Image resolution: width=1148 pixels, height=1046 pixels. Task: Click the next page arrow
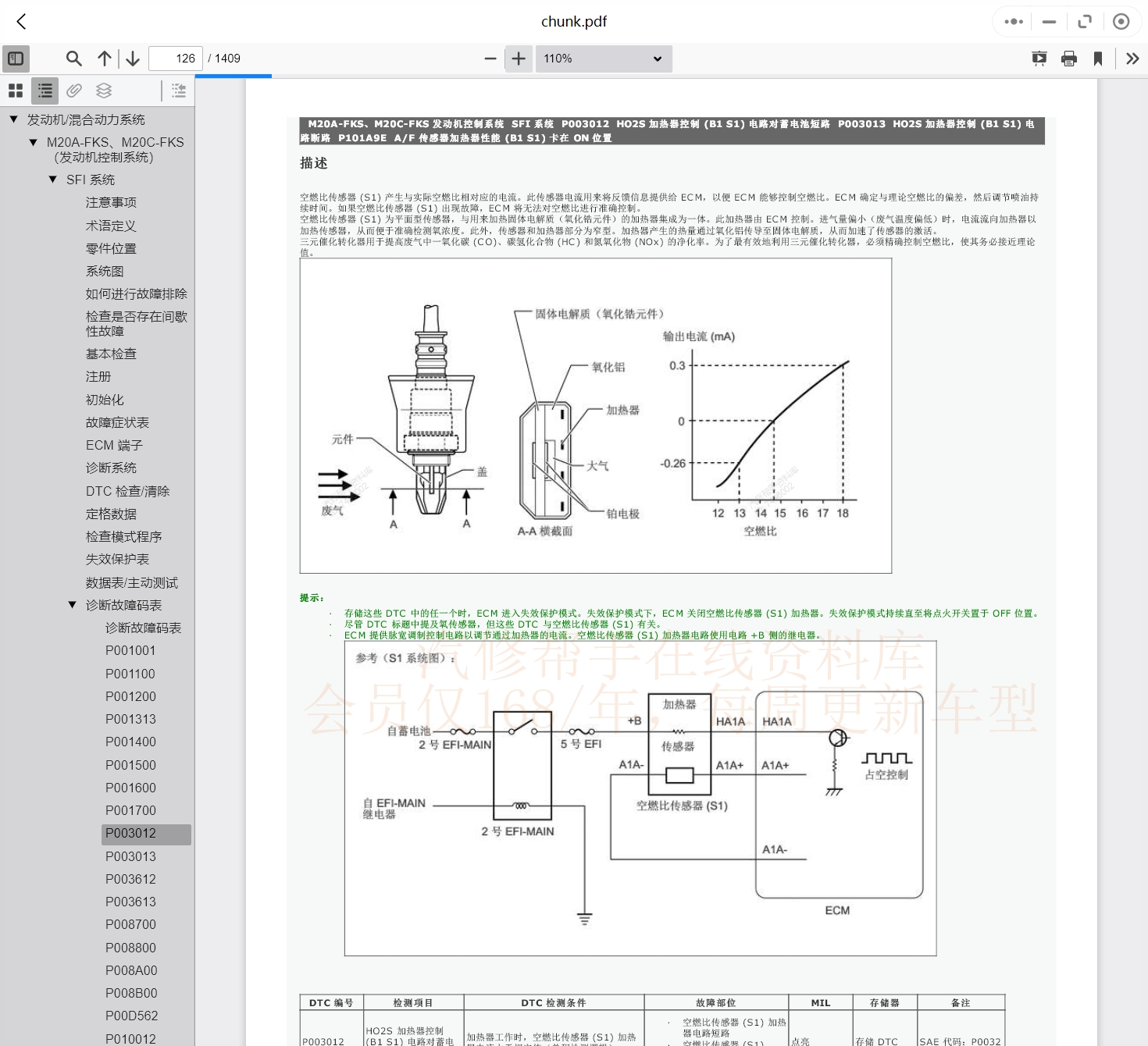point(133,59)
